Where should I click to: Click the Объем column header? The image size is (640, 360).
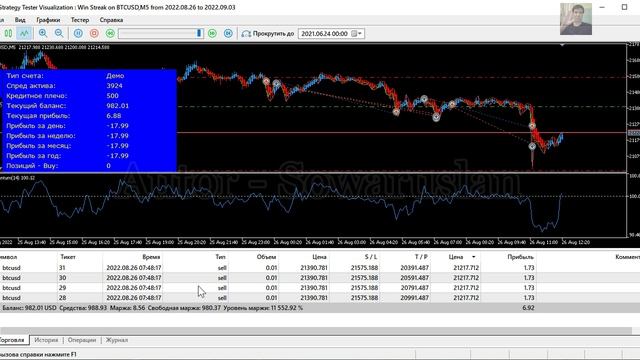pos(267,257)
